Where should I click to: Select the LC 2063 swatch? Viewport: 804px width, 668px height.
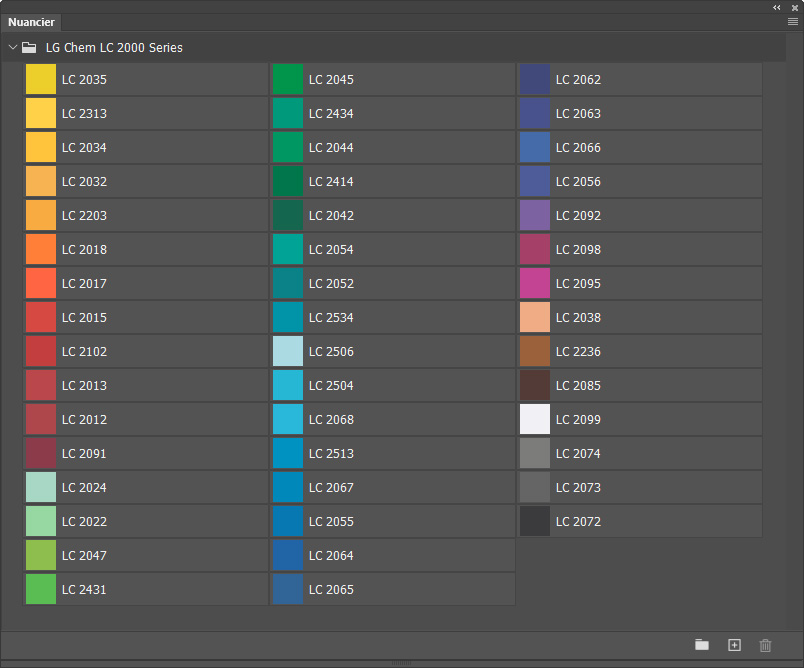click(535, 113)
